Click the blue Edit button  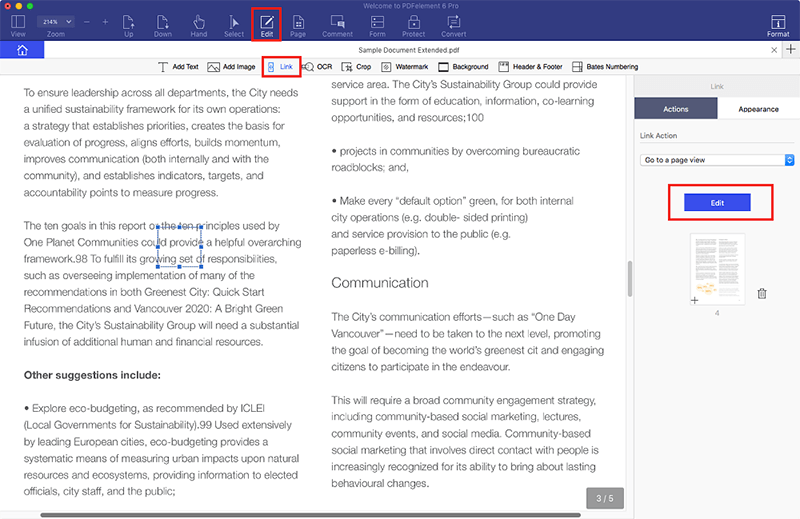717,203
